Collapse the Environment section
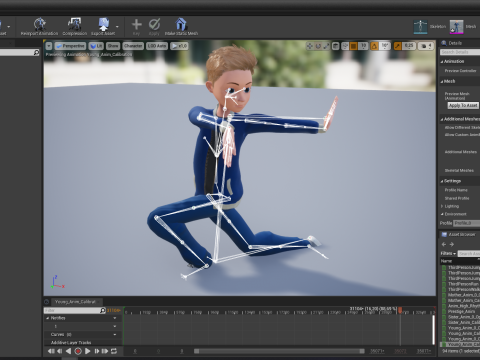480x360 pixels. coord(442,214)
